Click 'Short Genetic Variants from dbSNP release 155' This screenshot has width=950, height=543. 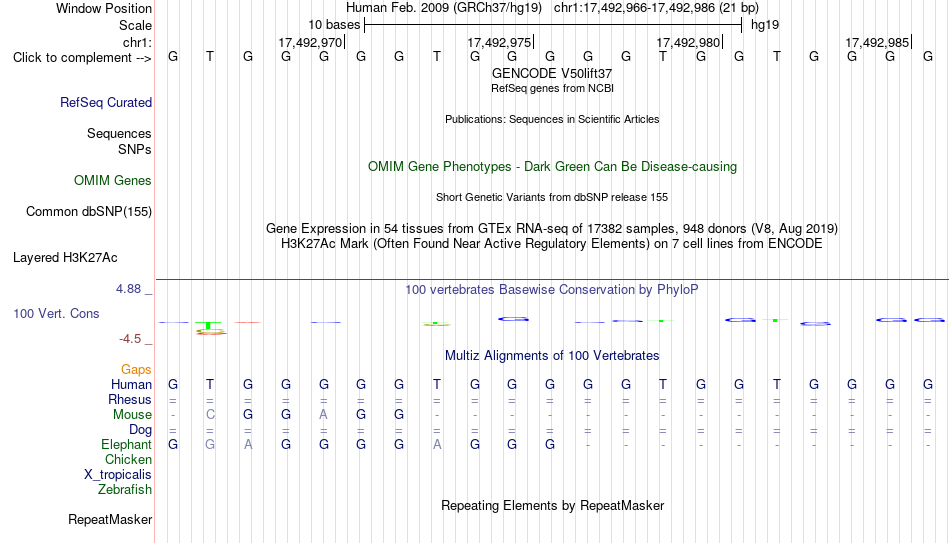point(552,198)
